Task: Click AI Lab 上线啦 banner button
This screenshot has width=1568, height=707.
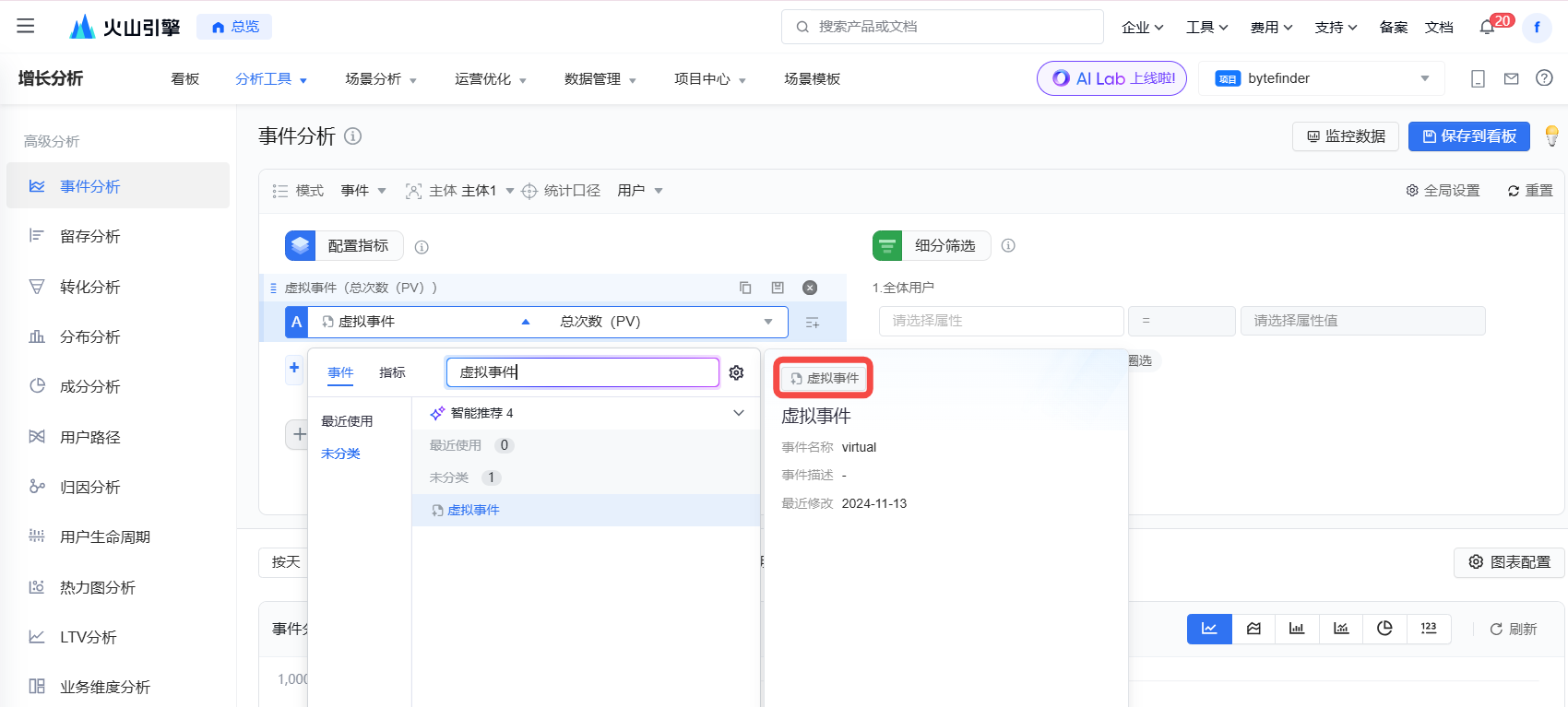Action: tap(1111, 78)
